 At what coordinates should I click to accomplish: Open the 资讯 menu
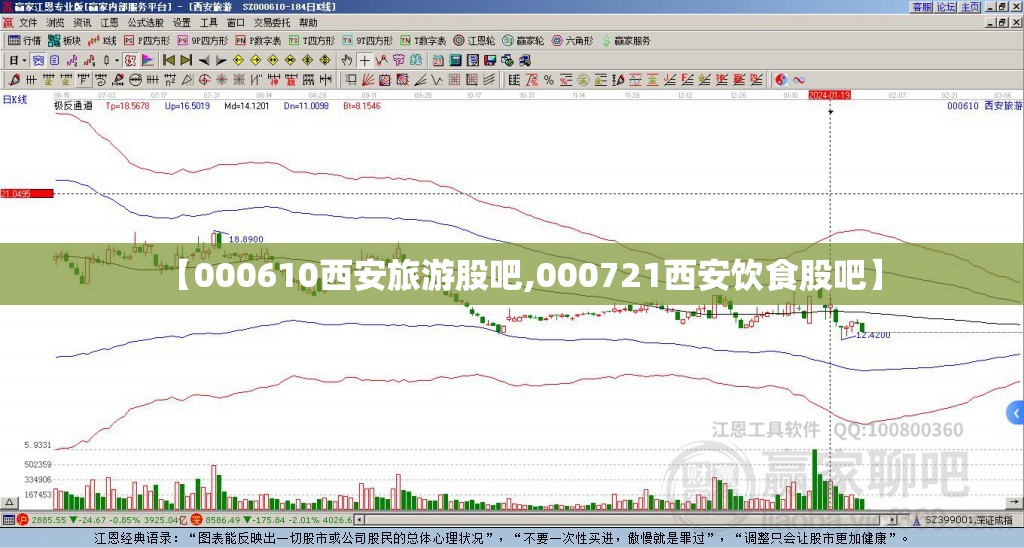[82, 23]
